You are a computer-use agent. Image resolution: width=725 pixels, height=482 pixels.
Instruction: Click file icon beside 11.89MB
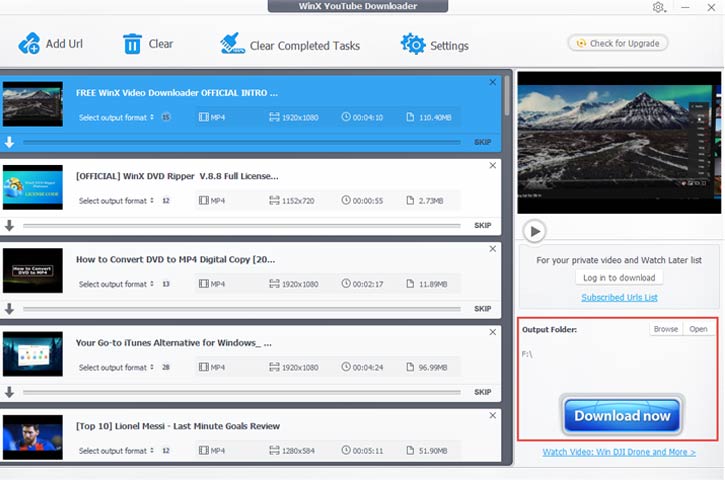coord(410,284)
